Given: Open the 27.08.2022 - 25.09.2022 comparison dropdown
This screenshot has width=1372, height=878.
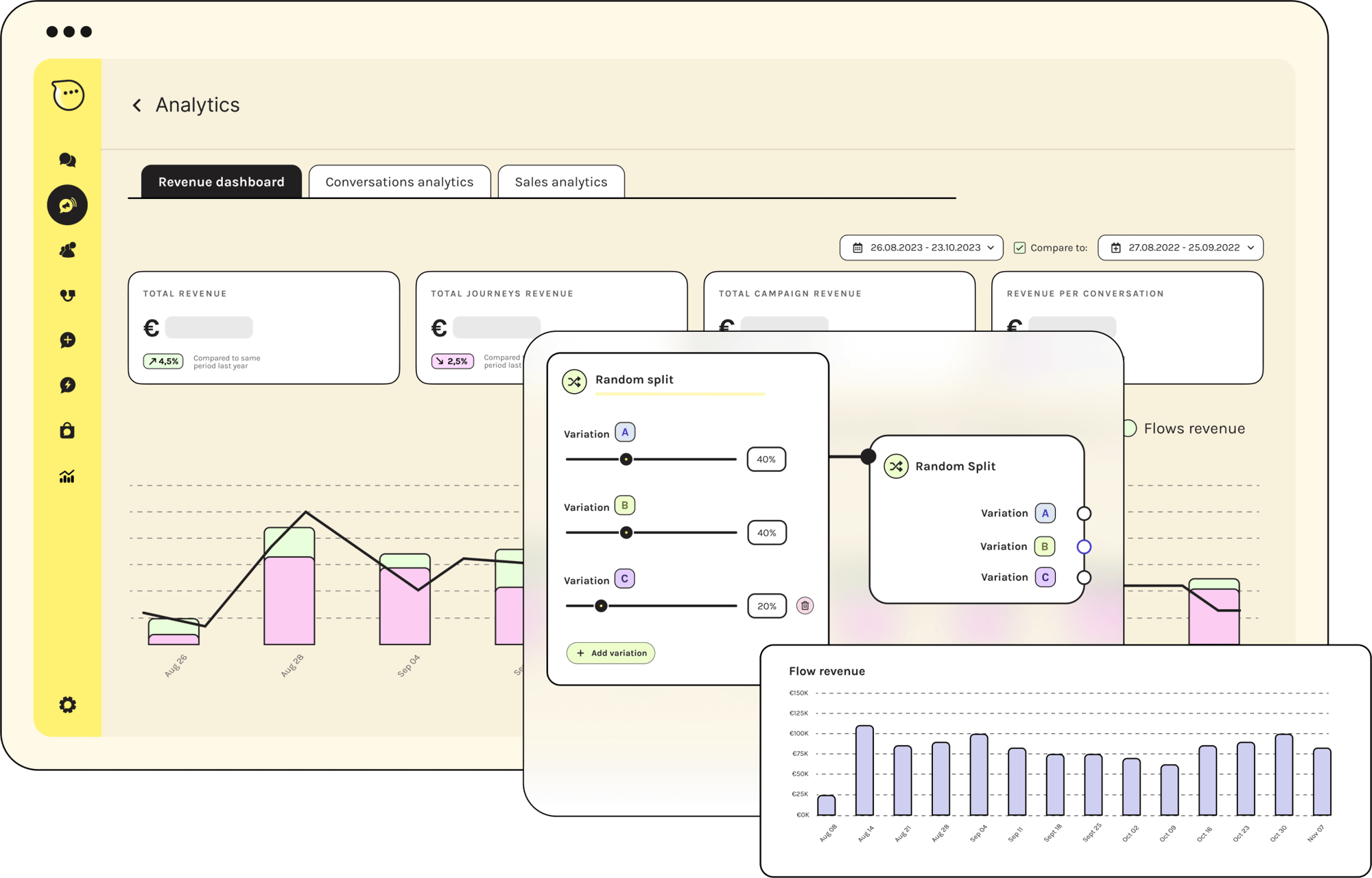Looking at the screenshot, I should (x=1181, y=248).
